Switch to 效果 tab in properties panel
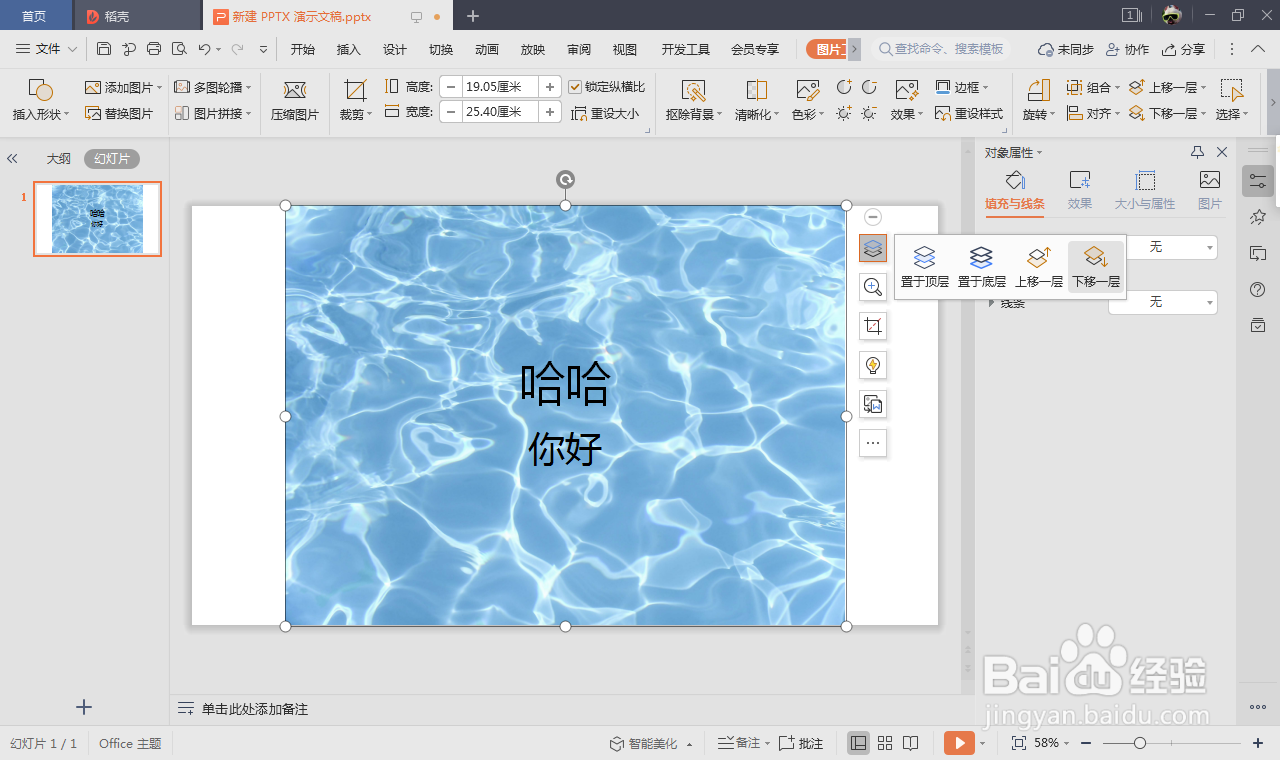Viewport: 1280px width, 760px height. pos(1080,190)
